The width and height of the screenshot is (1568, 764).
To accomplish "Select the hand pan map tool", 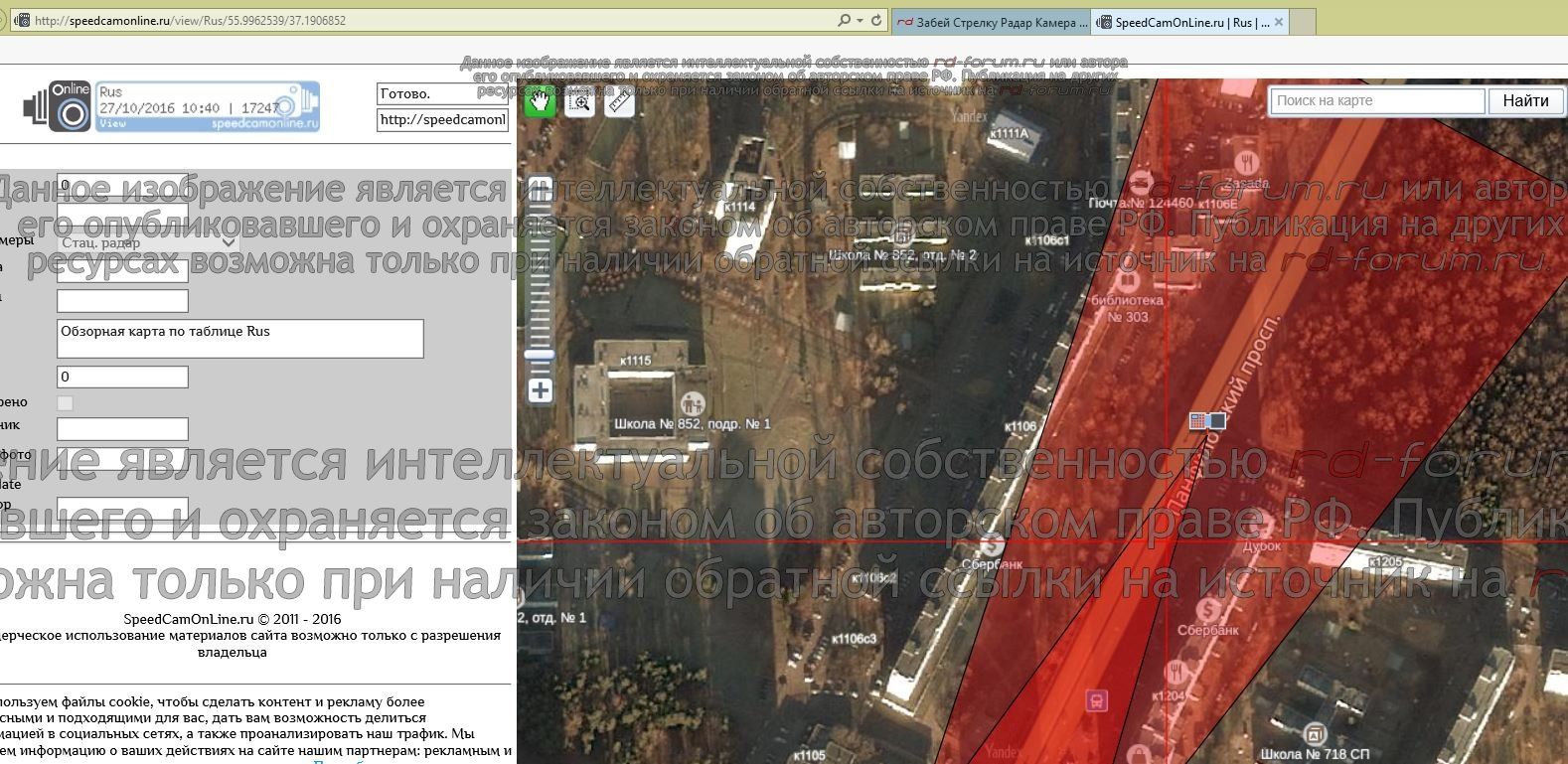I will (540, 100).
